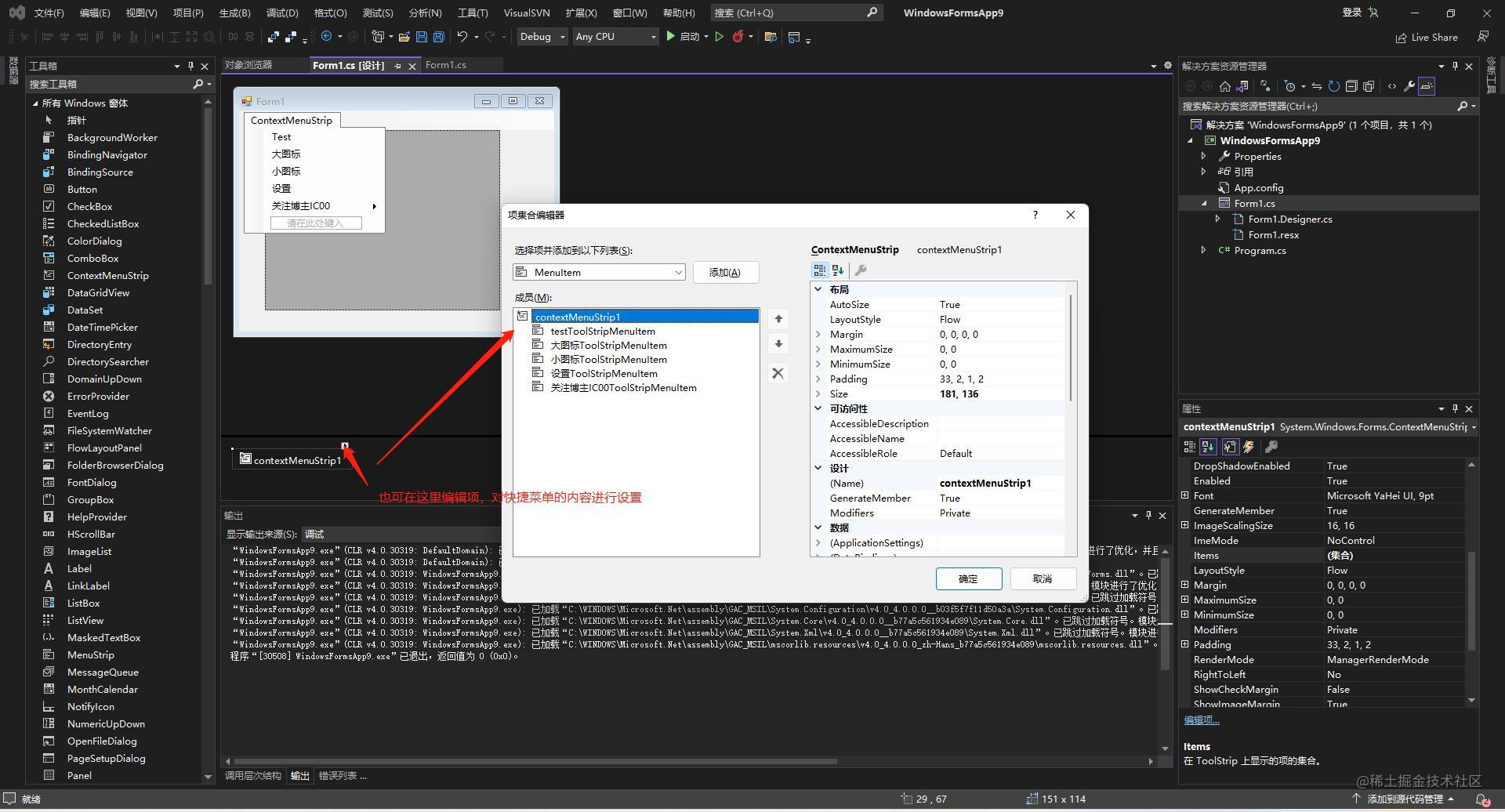Click Show All Files icon in Solution Explorer
The image size is (1505, 812).
point(1369,86)
